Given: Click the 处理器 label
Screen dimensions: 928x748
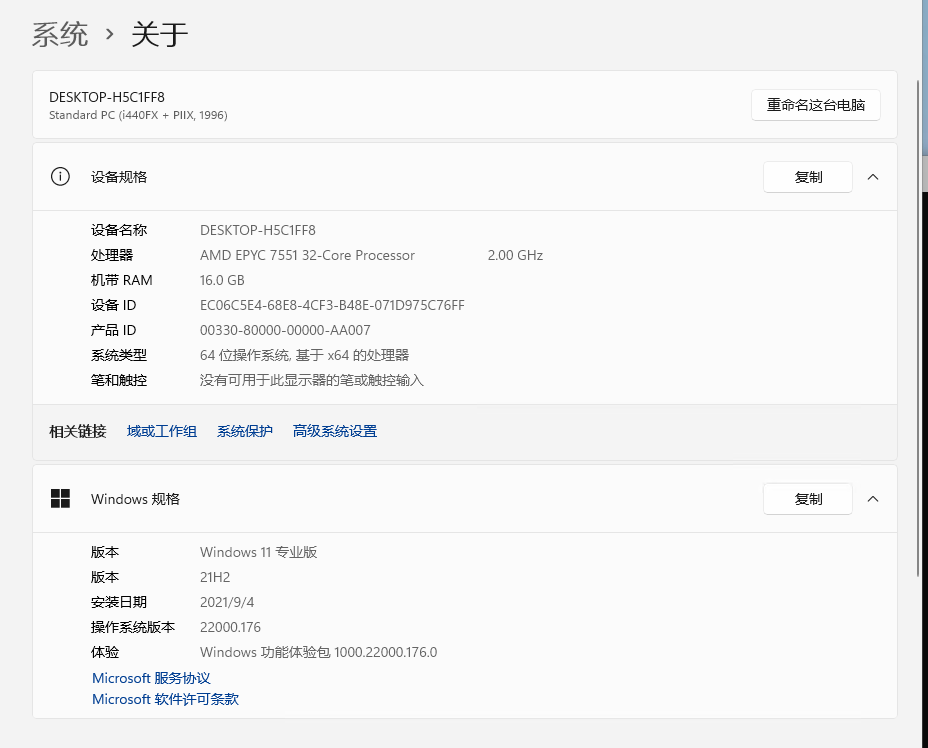Looking at the screenshot, I should (112, 255).
